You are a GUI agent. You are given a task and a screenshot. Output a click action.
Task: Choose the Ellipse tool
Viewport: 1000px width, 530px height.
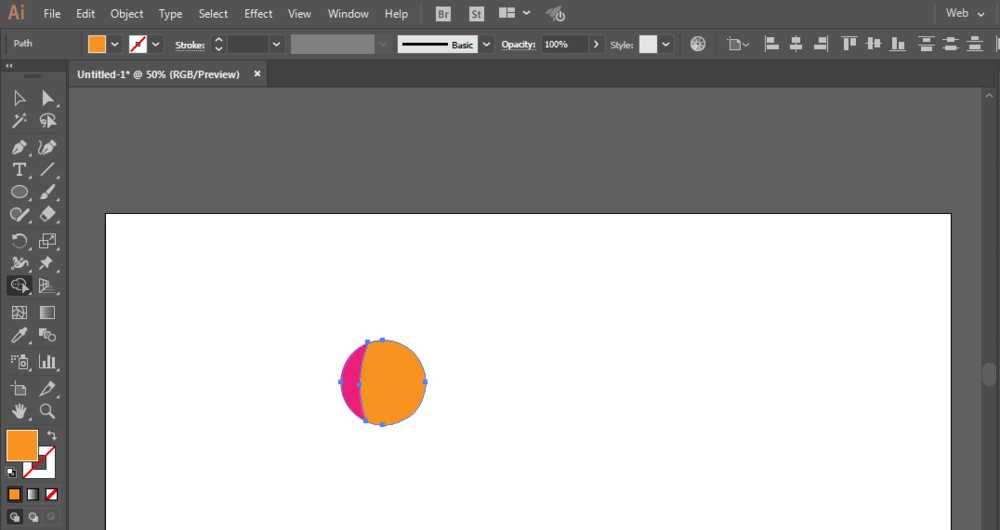point(19,192)
